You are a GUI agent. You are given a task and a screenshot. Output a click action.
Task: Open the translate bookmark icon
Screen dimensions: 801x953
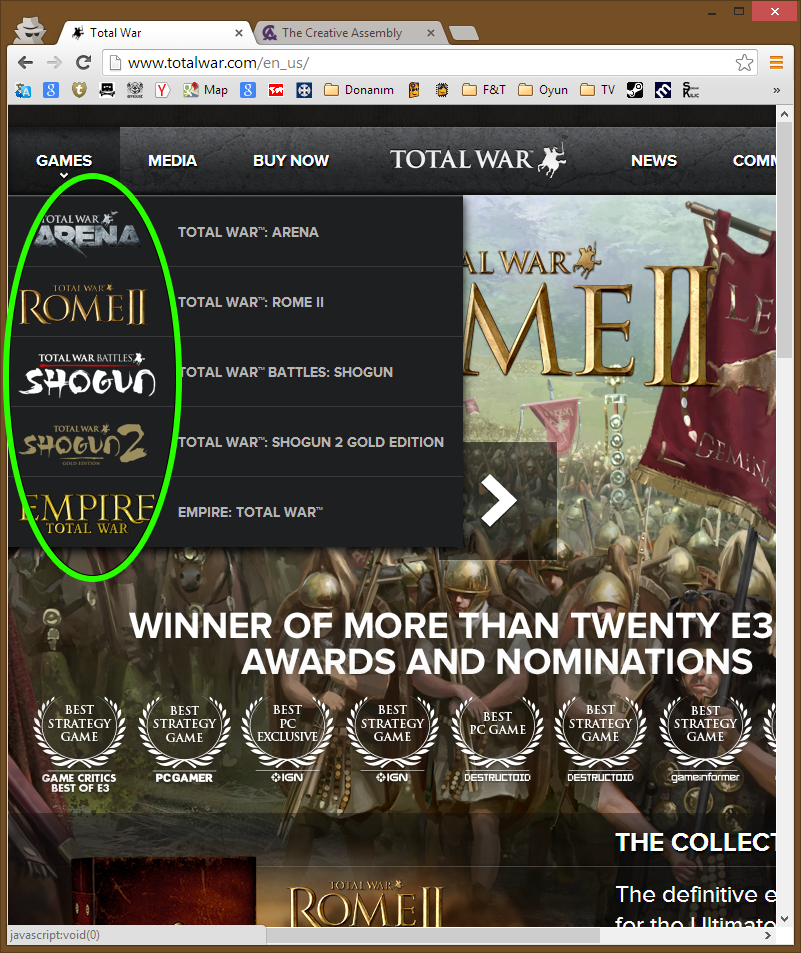click(23, 91)
